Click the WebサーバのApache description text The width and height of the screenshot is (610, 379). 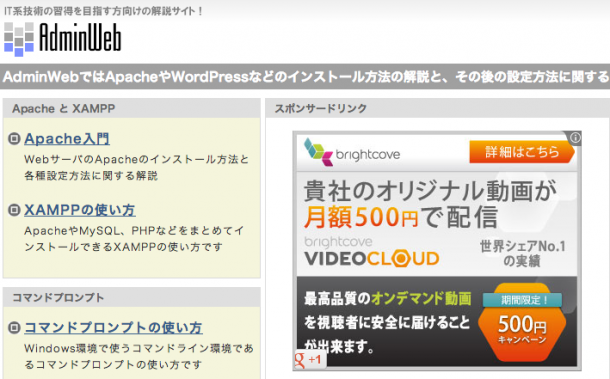[x=137, y=167]
